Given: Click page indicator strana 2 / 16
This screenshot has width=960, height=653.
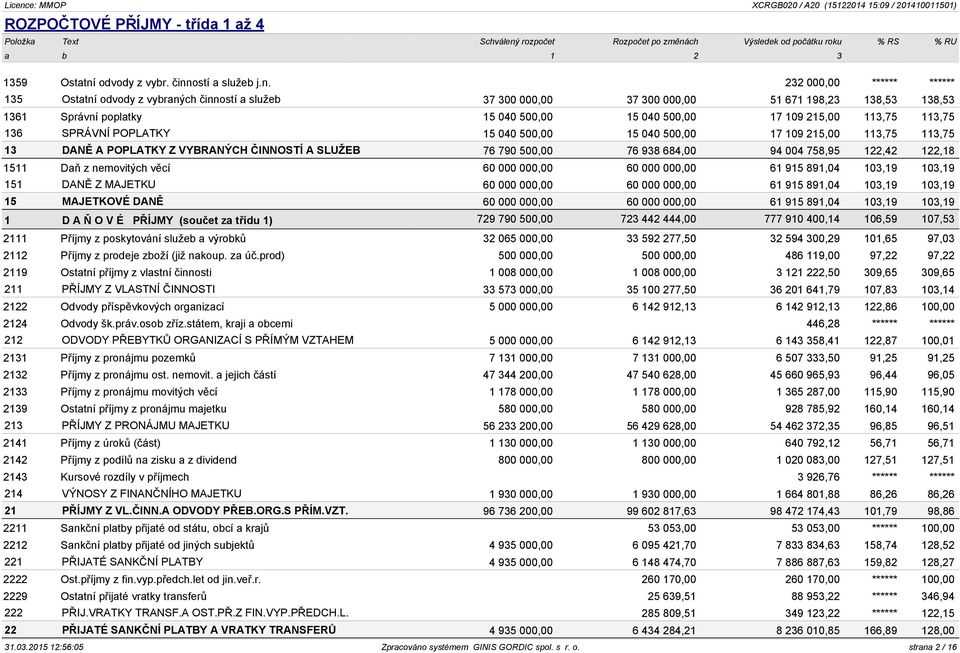Looking at the screenshot, I should 932,647.
